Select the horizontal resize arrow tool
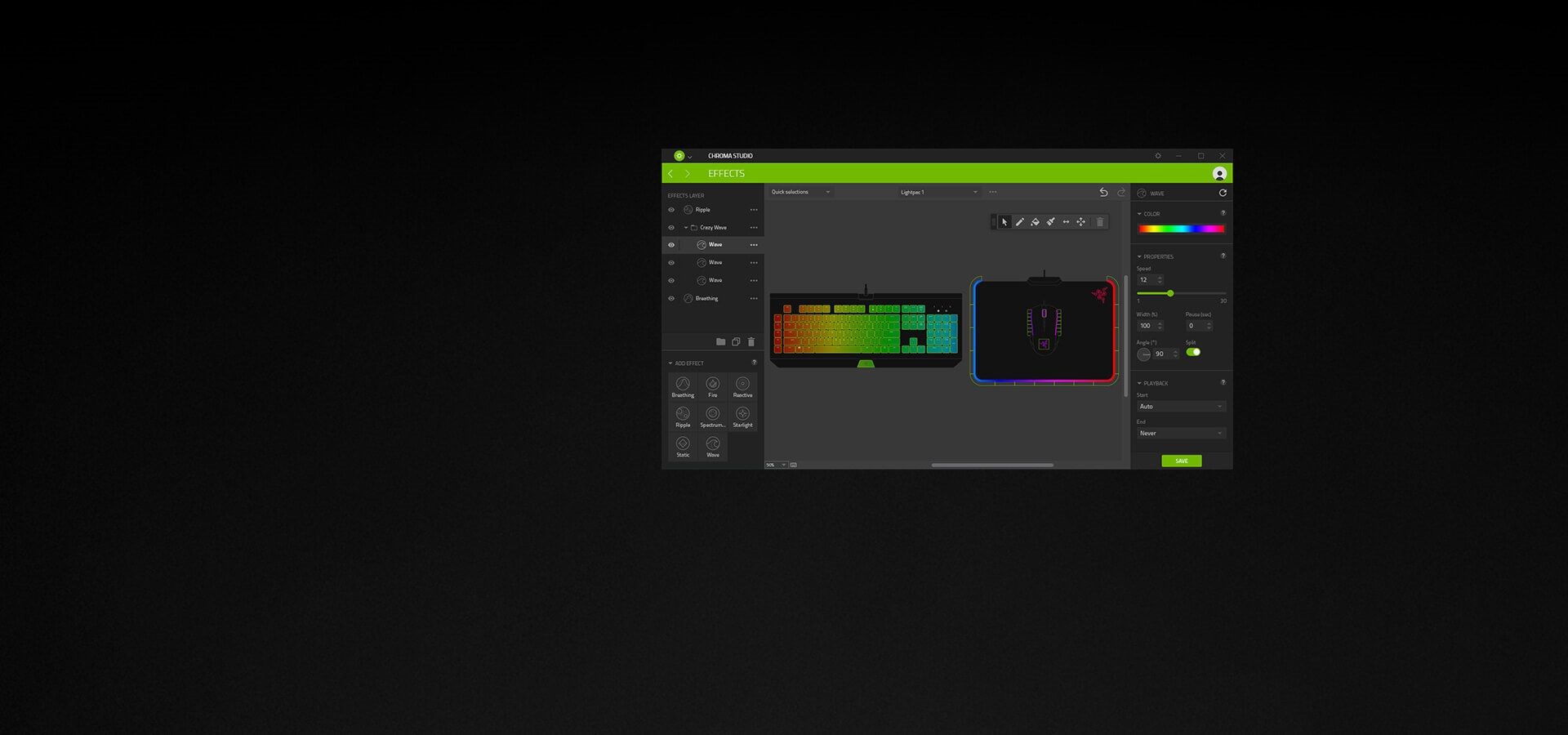 (1066, 222)
